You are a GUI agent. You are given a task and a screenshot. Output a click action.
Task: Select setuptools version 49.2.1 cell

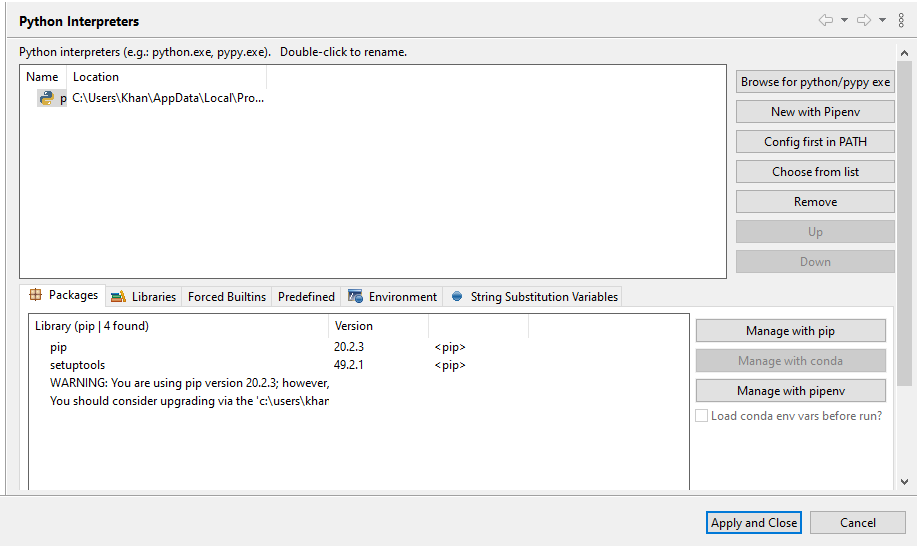[x=349, y=365]
